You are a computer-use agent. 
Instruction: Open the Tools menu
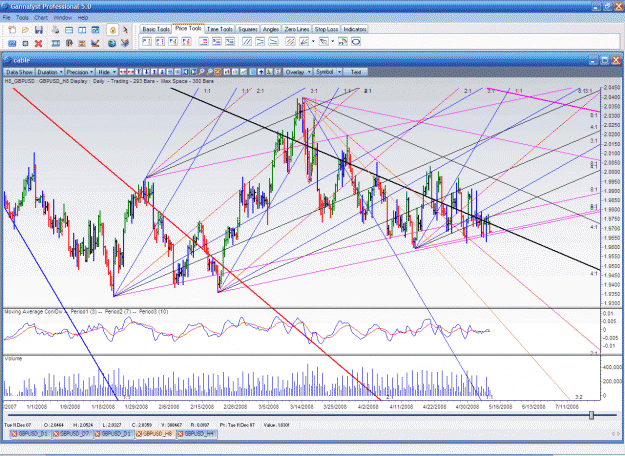[x=22, y=18]
